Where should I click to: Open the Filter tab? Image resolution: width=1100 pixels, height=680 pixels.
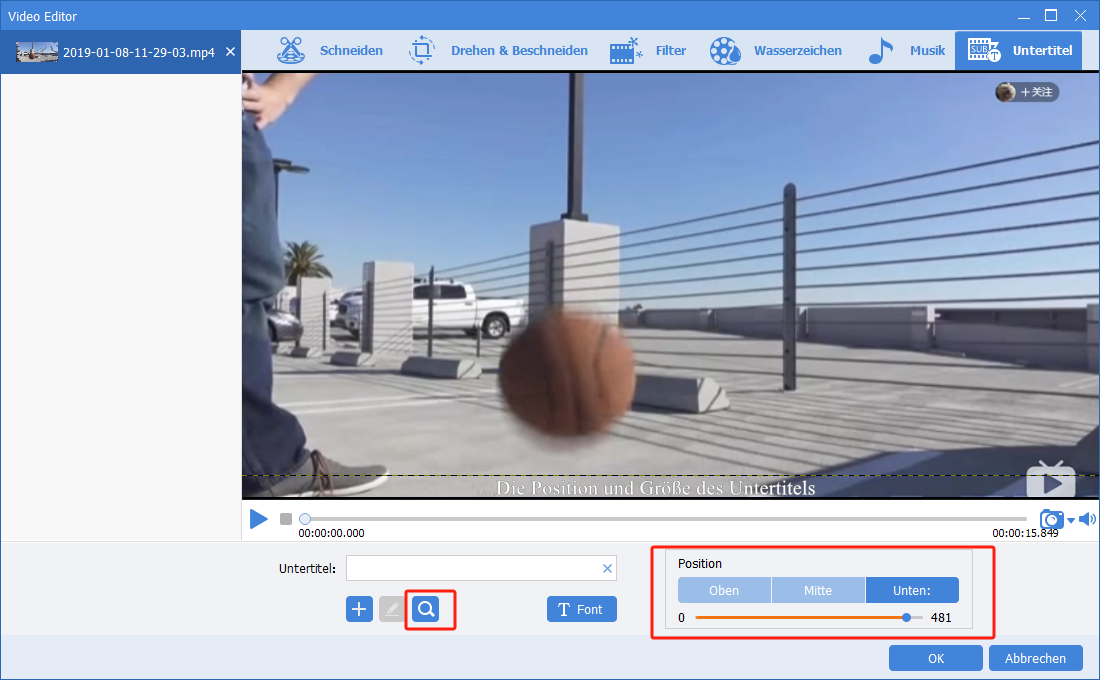648,51
